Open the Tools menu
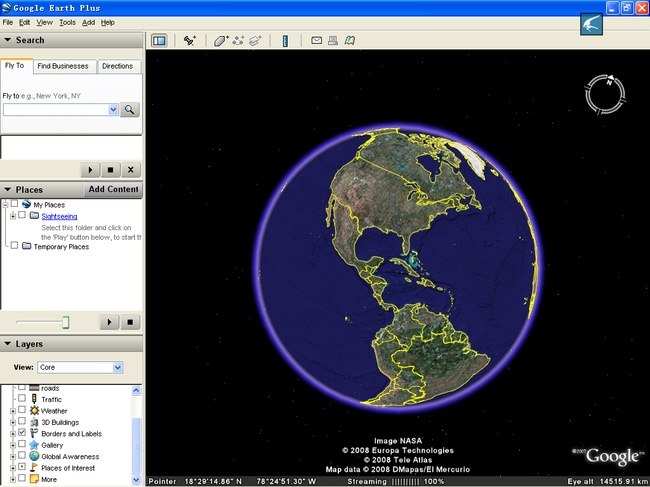The image size is (650, 487). point(67,22)
